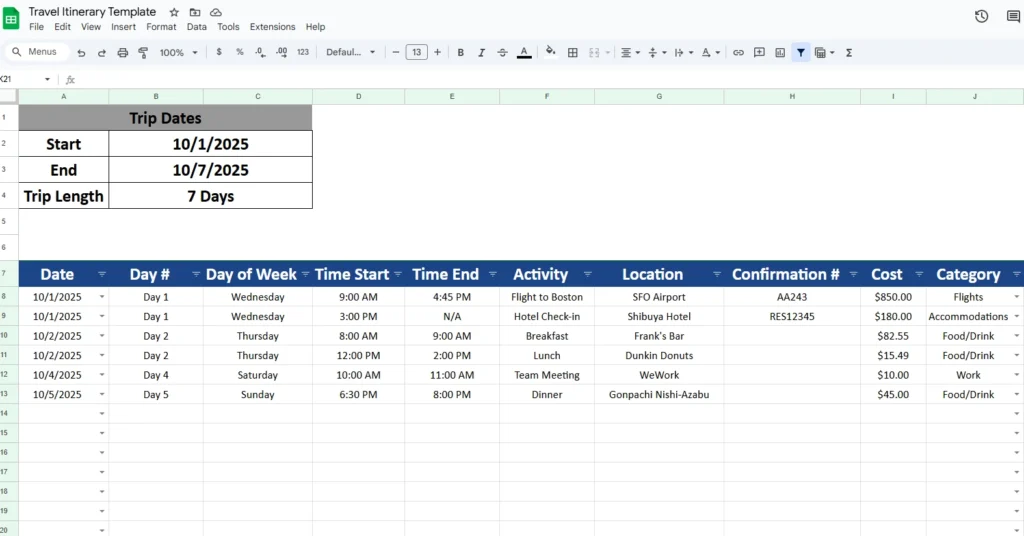Open horizontal align options
This screenshot has height=536, width=1024.
(630, 53)
